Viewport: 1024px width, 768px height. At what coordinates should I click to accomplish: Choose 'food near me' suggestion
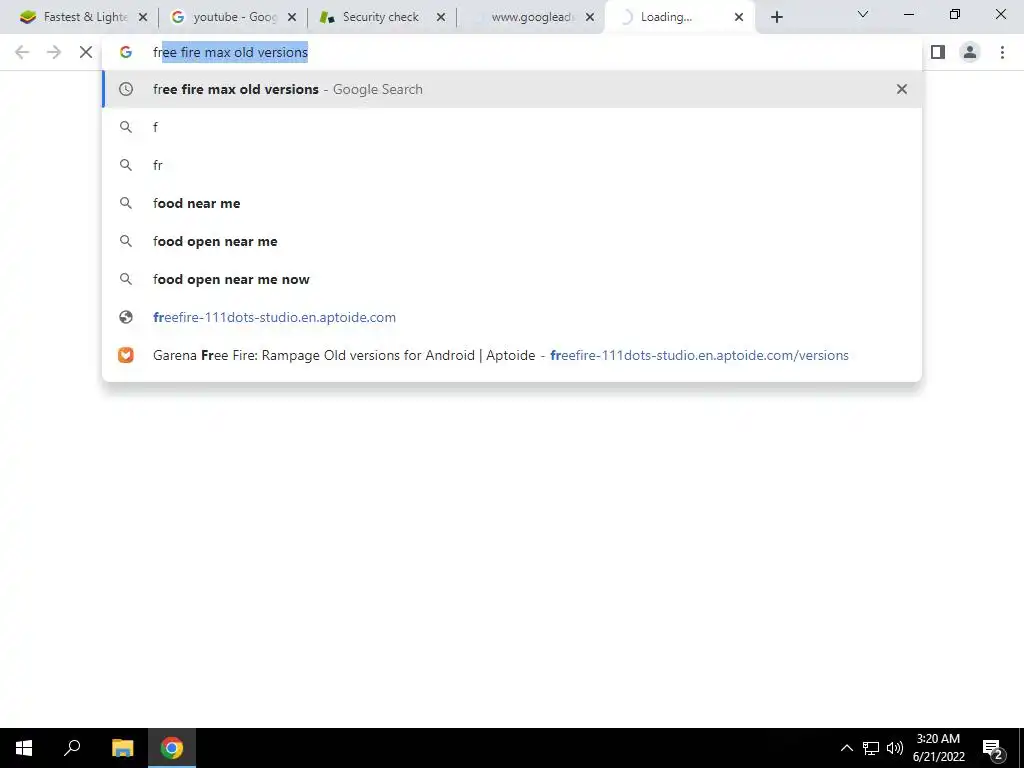pyautogui.click(x=512, y=203)
